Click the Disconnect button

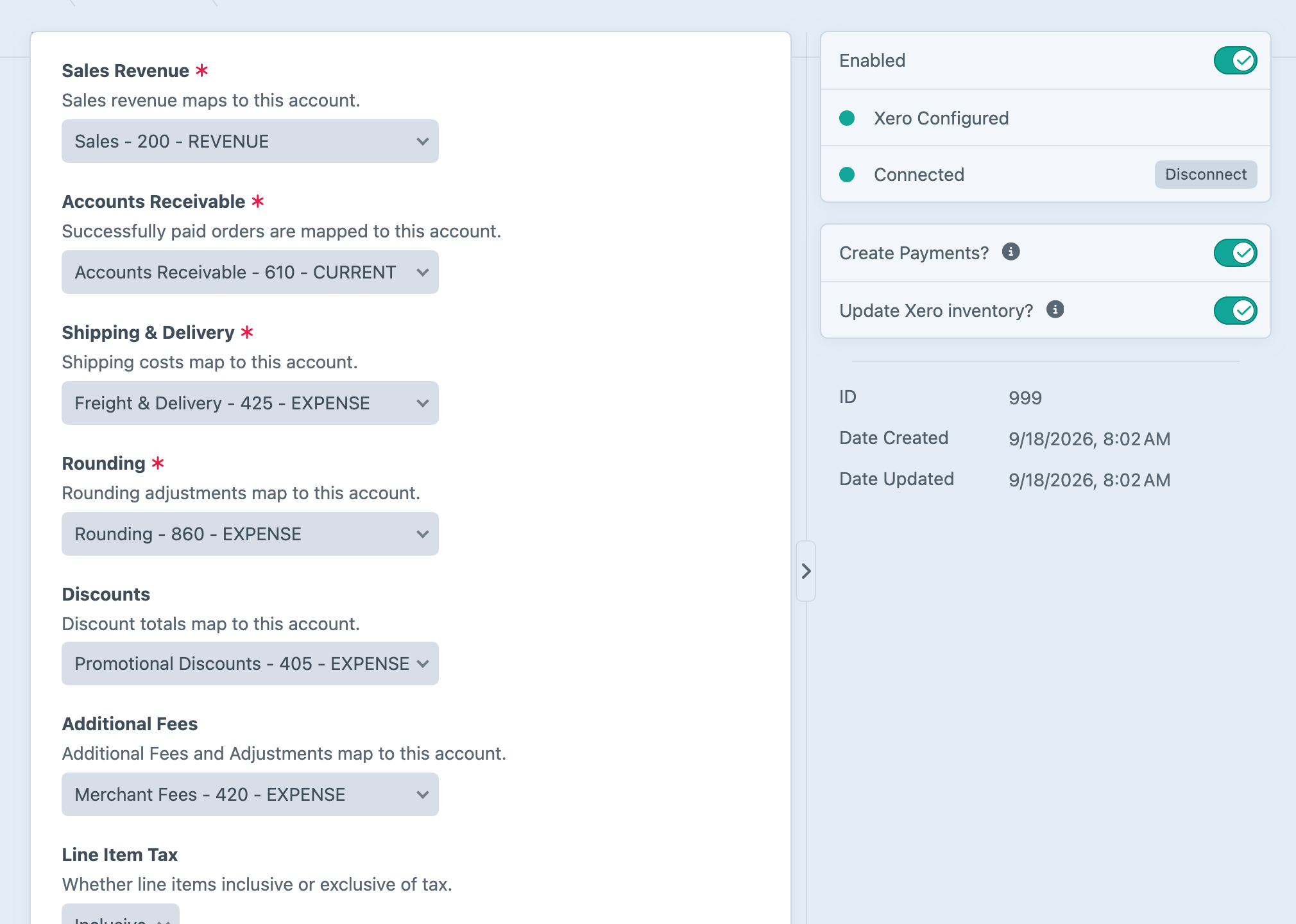coord(1206,175)
